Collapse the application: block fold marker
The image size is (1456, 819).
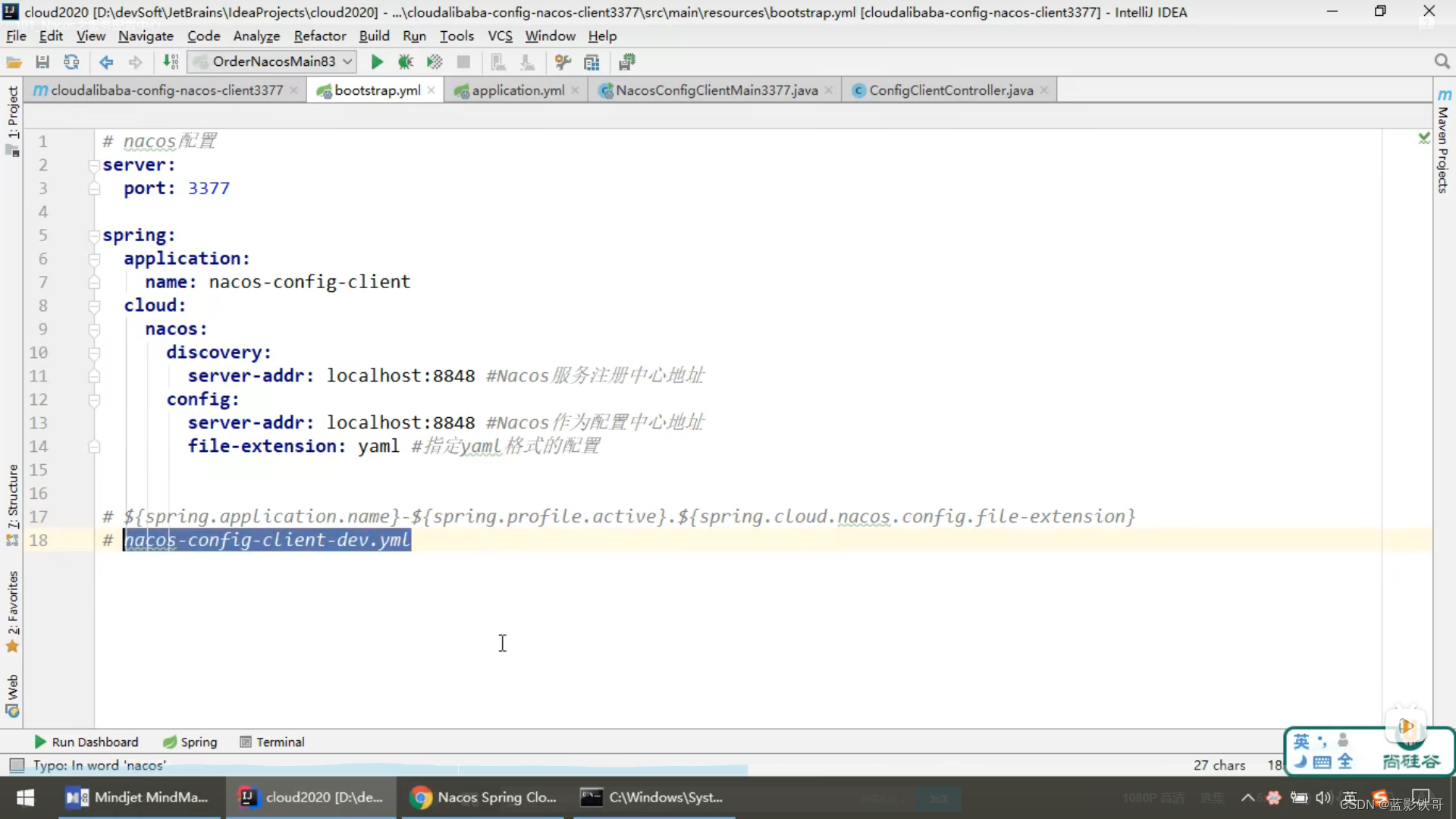94,259
